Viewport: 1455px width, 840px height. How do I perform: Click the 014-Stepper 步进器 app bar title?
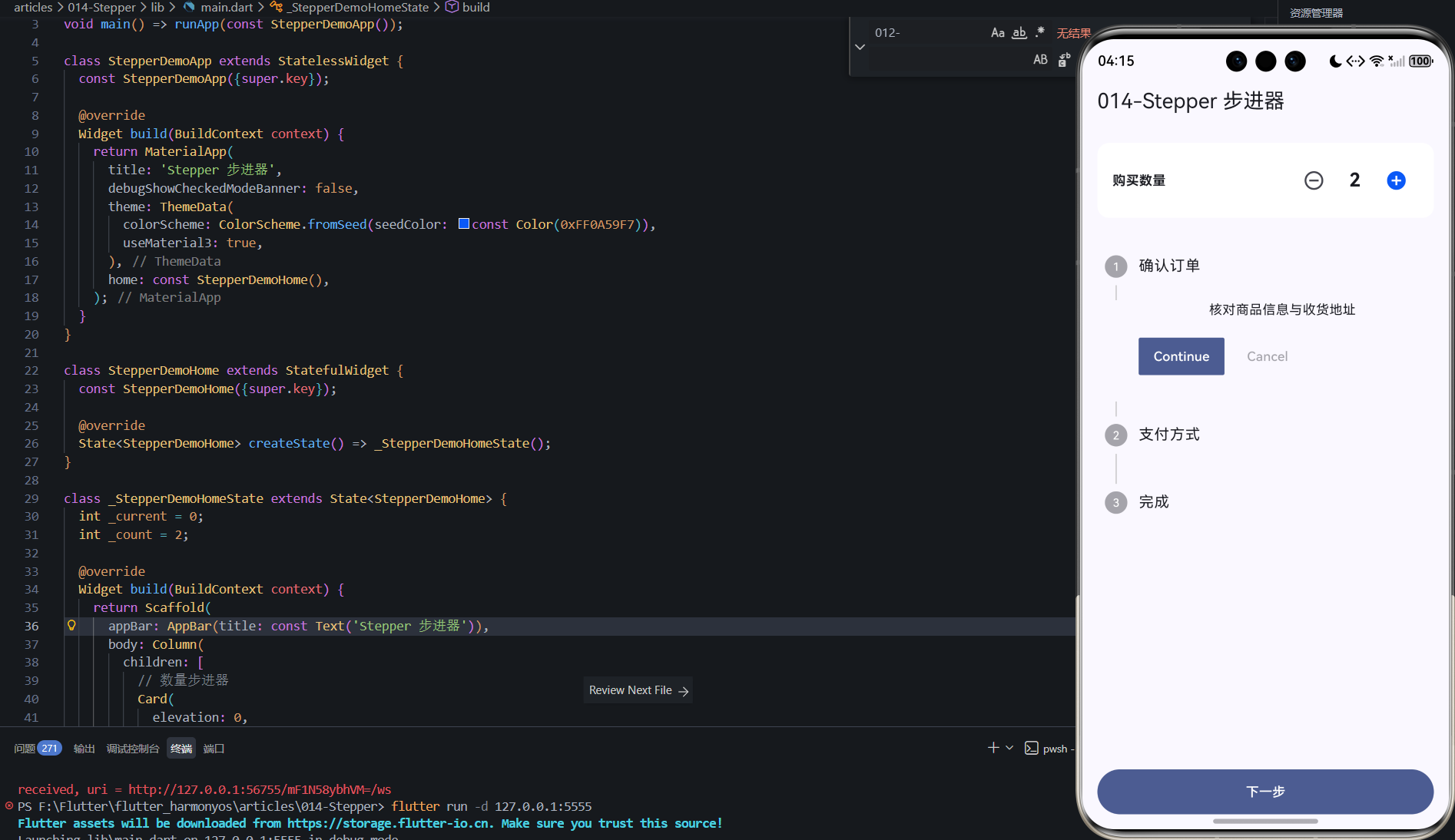tap(1190, 101)
